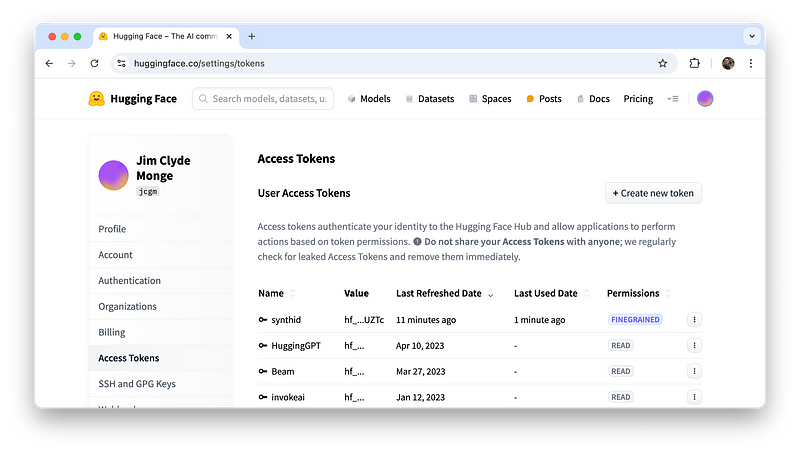
Task: Open Organizations settings in the sidebar
Action: [x=160, y=306]
